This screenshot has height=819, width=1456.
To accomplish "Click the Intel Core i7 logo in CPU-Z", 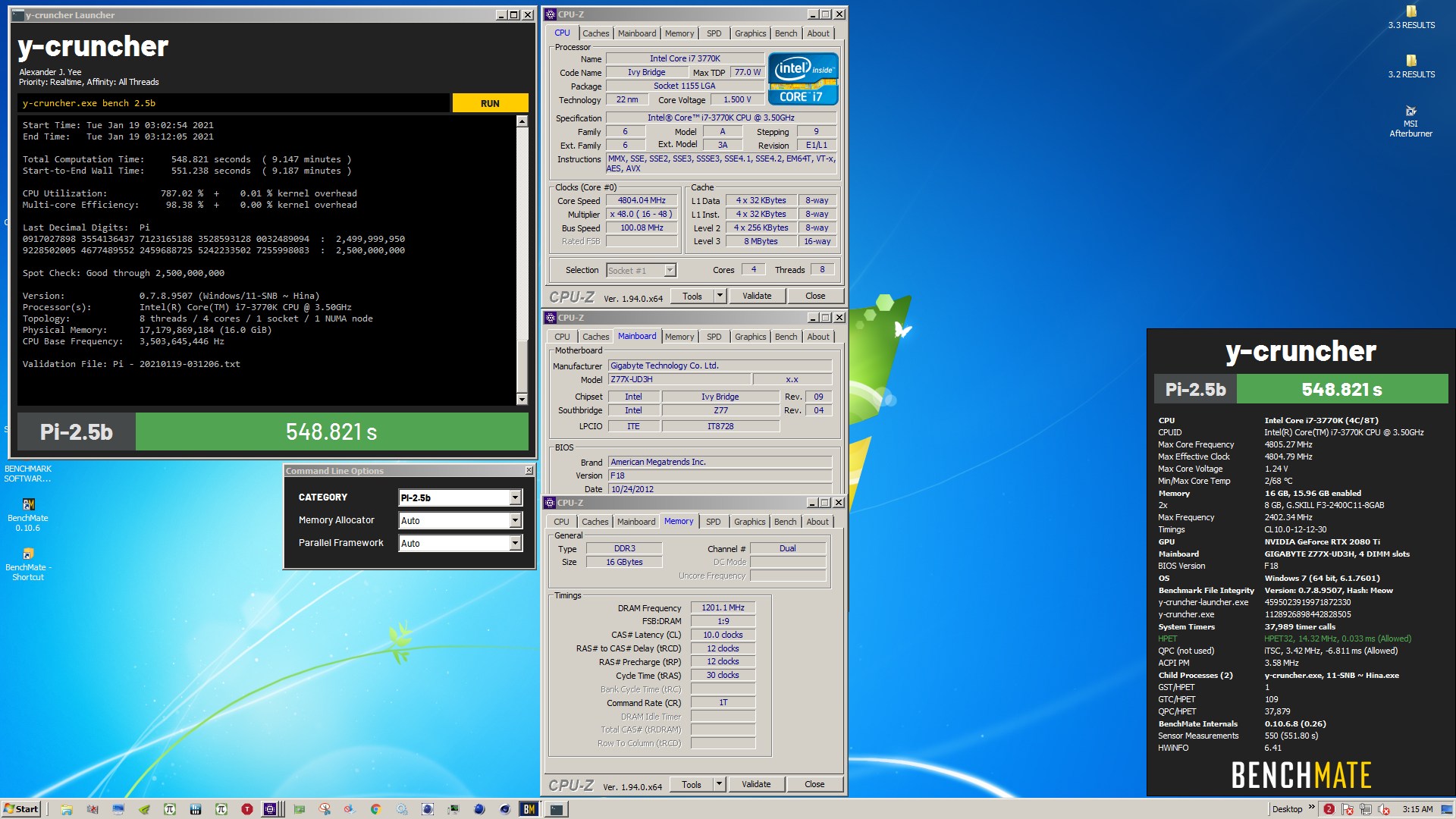I will coord(803,78).
